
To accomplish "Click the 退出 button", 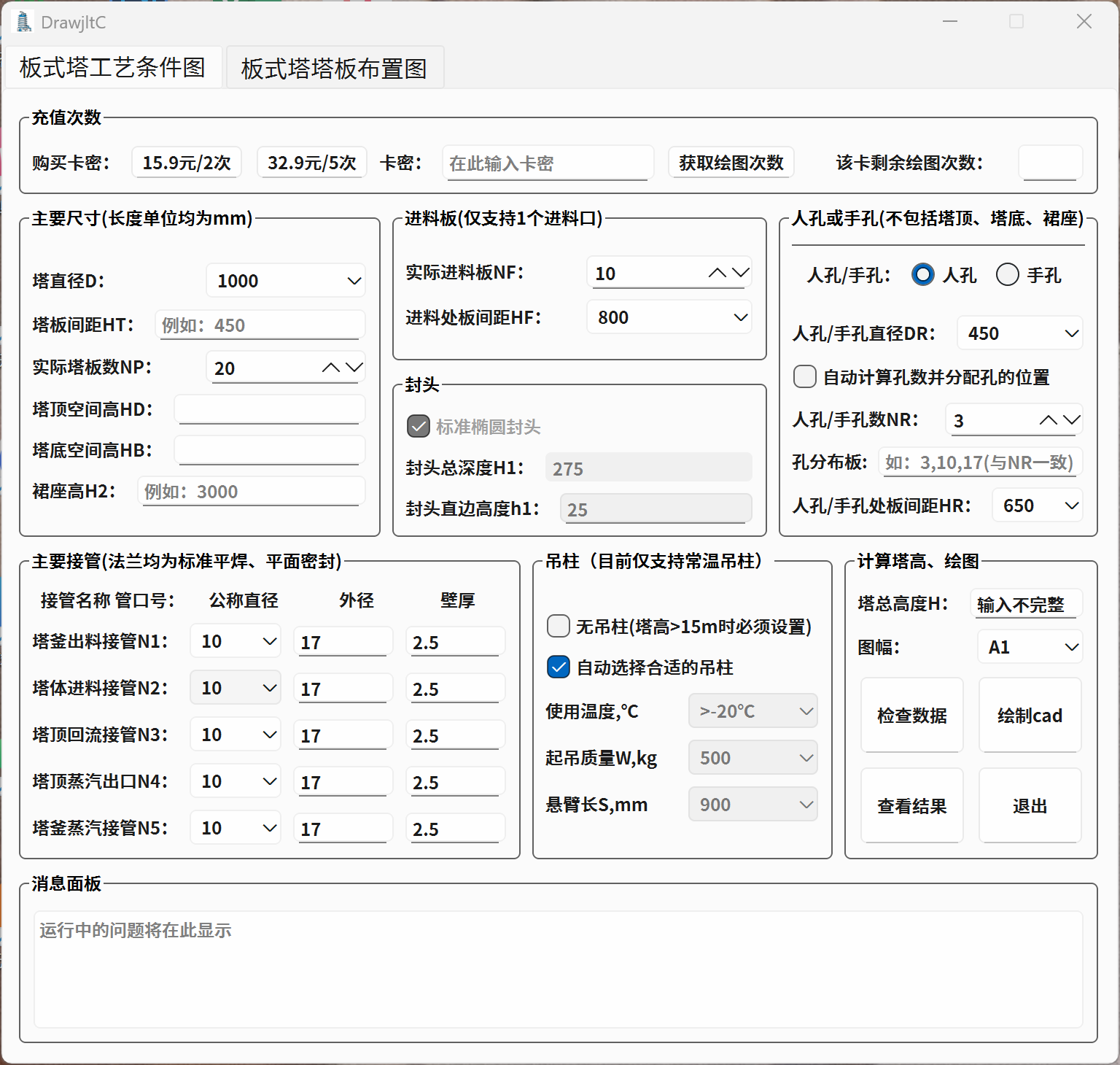I will (x=1030, y=805).
